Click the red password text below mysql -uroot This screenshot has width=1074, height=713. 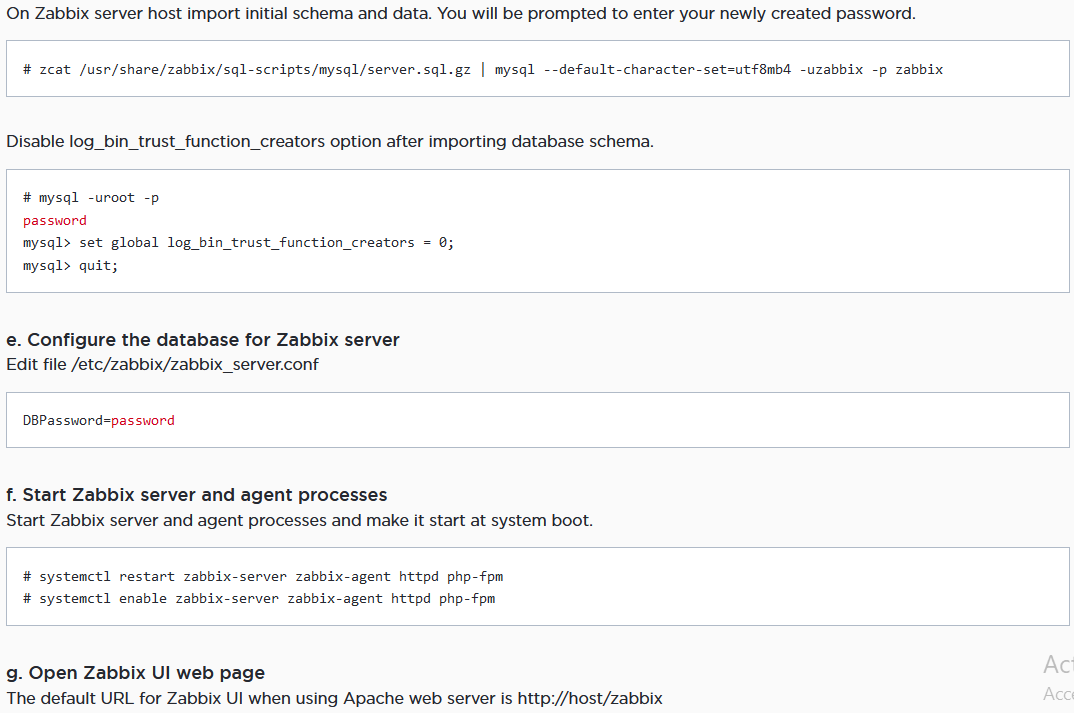coord(55,220)
